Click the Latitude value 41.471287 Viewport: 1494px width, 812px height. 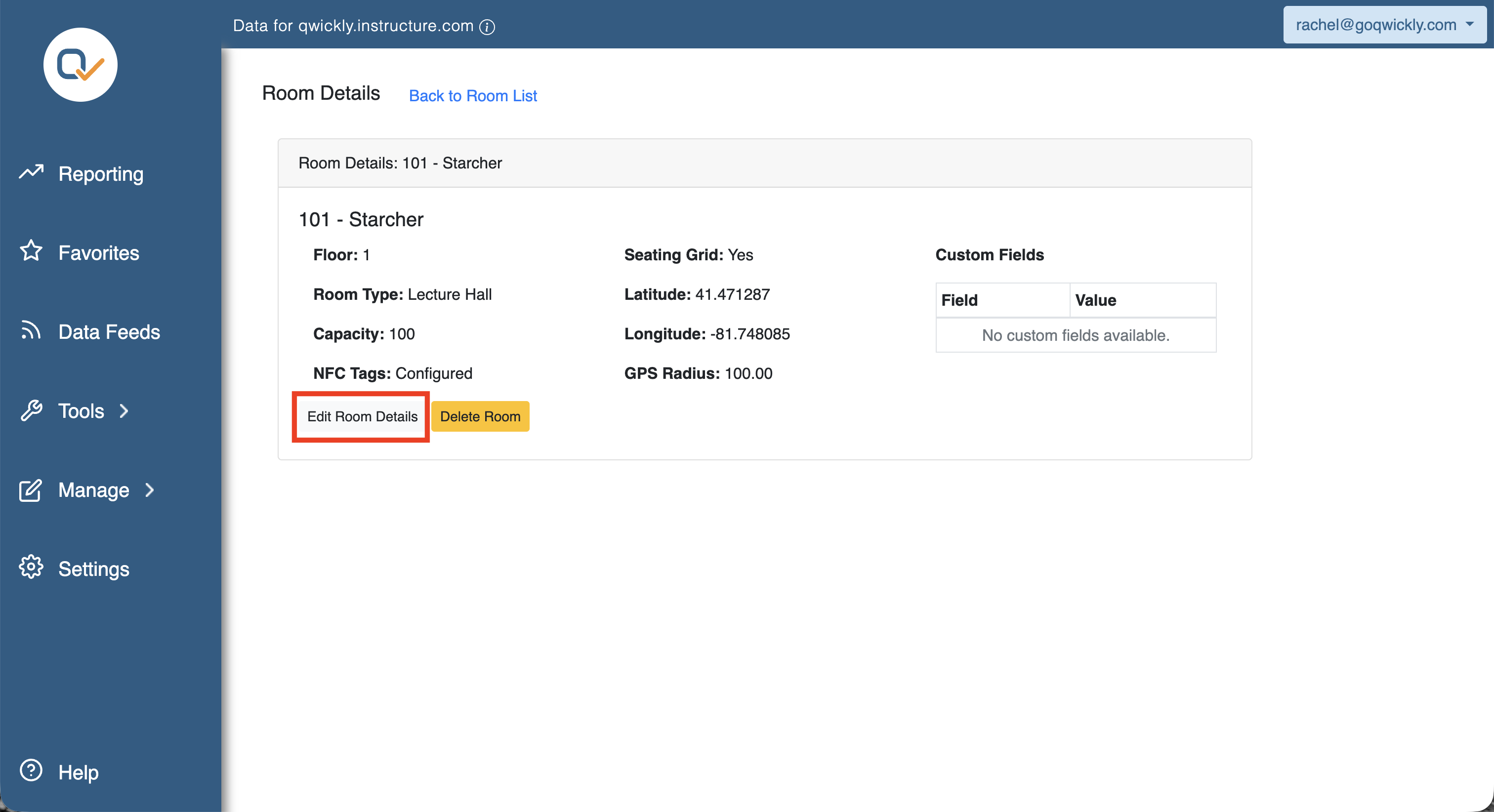(x=733, y=295)
